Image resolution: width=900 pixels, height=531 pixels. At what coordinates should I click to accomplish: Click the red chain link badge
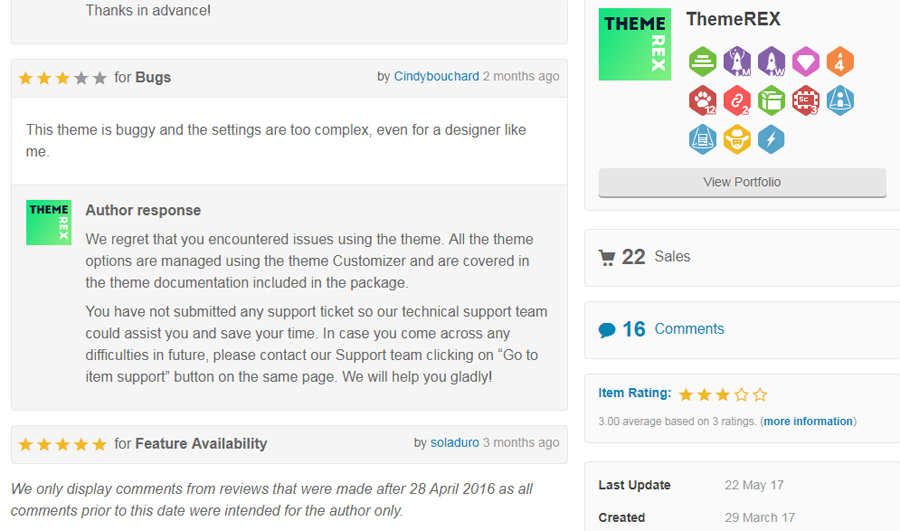tap(737, 101)
